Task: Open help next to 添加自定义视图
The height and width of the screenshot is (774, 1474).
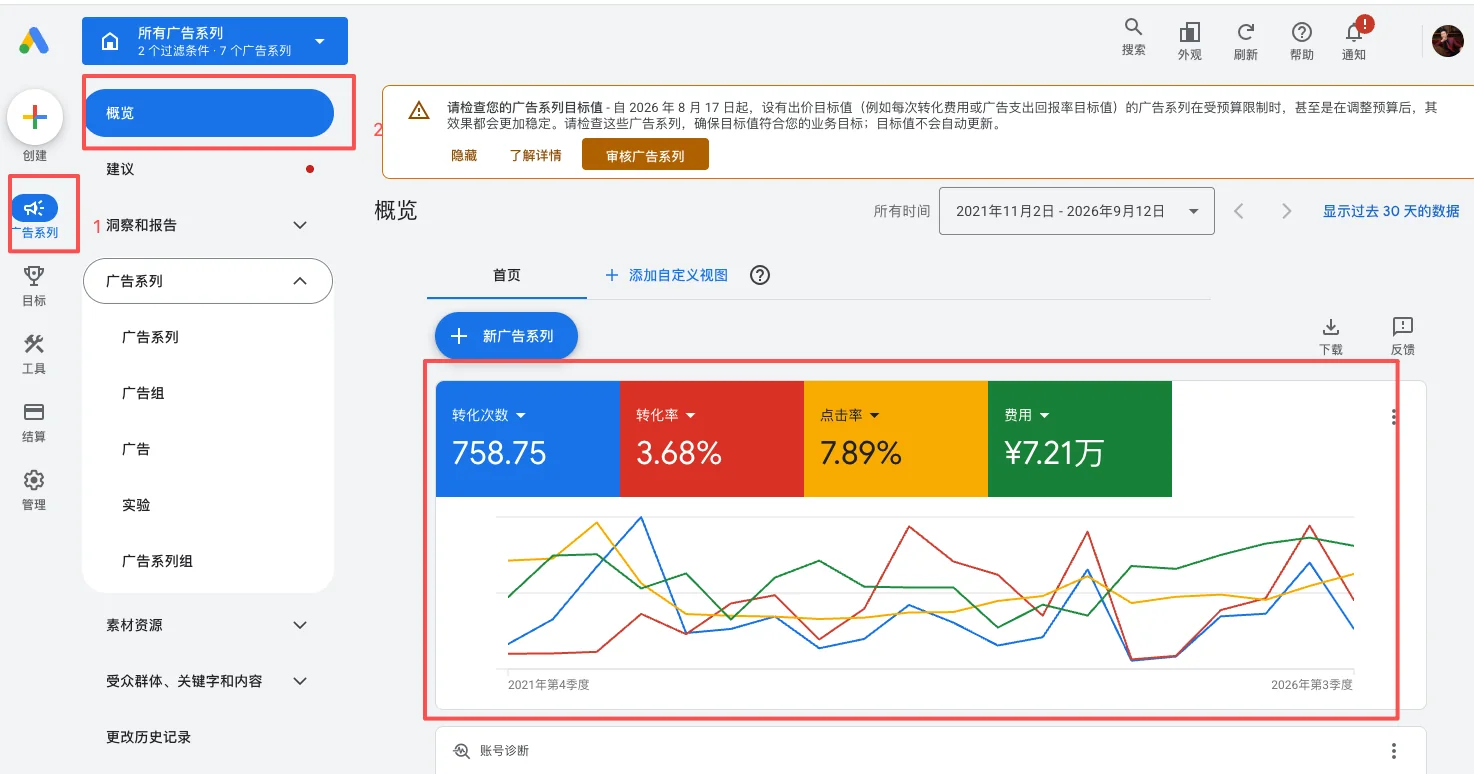Action: point(760,275)
